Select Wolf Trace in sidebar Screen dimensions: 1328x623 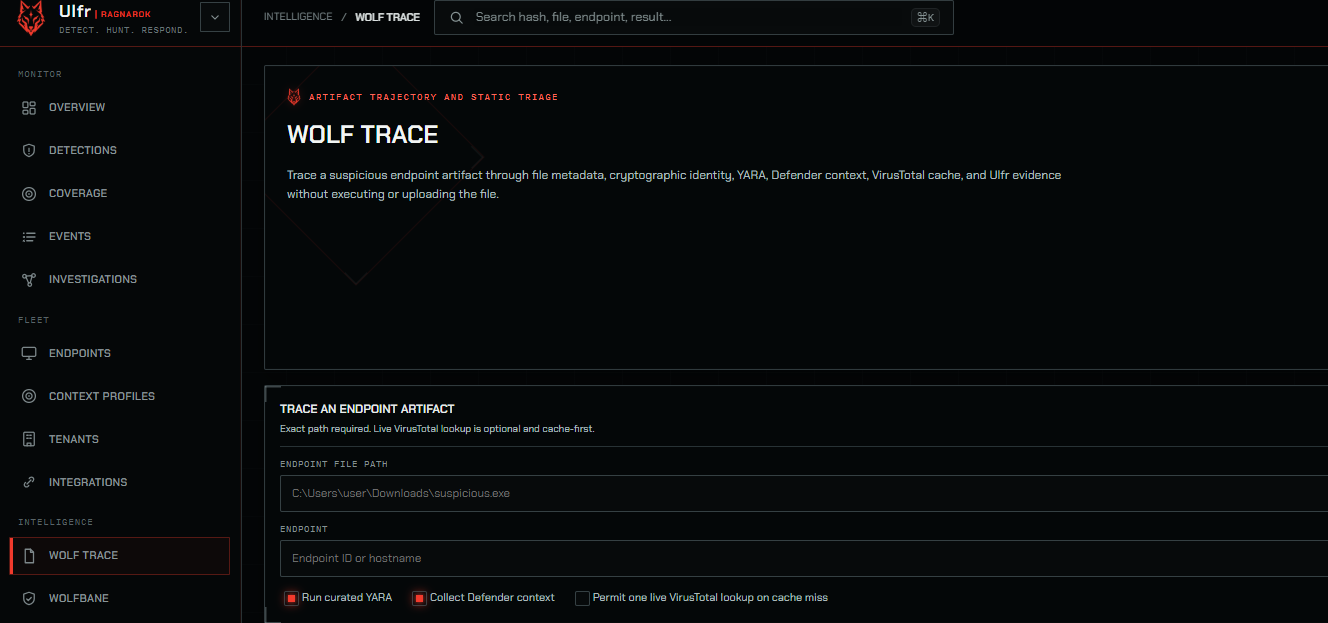120,555
